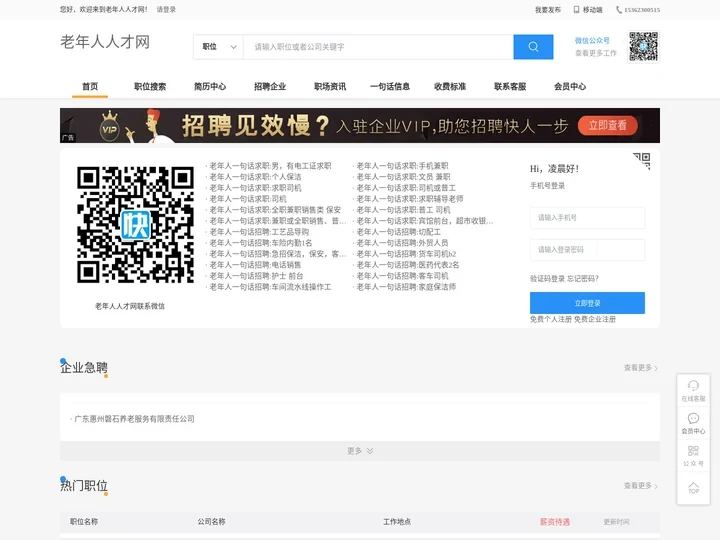Switch to QR code login corner icon

[642, 161]
